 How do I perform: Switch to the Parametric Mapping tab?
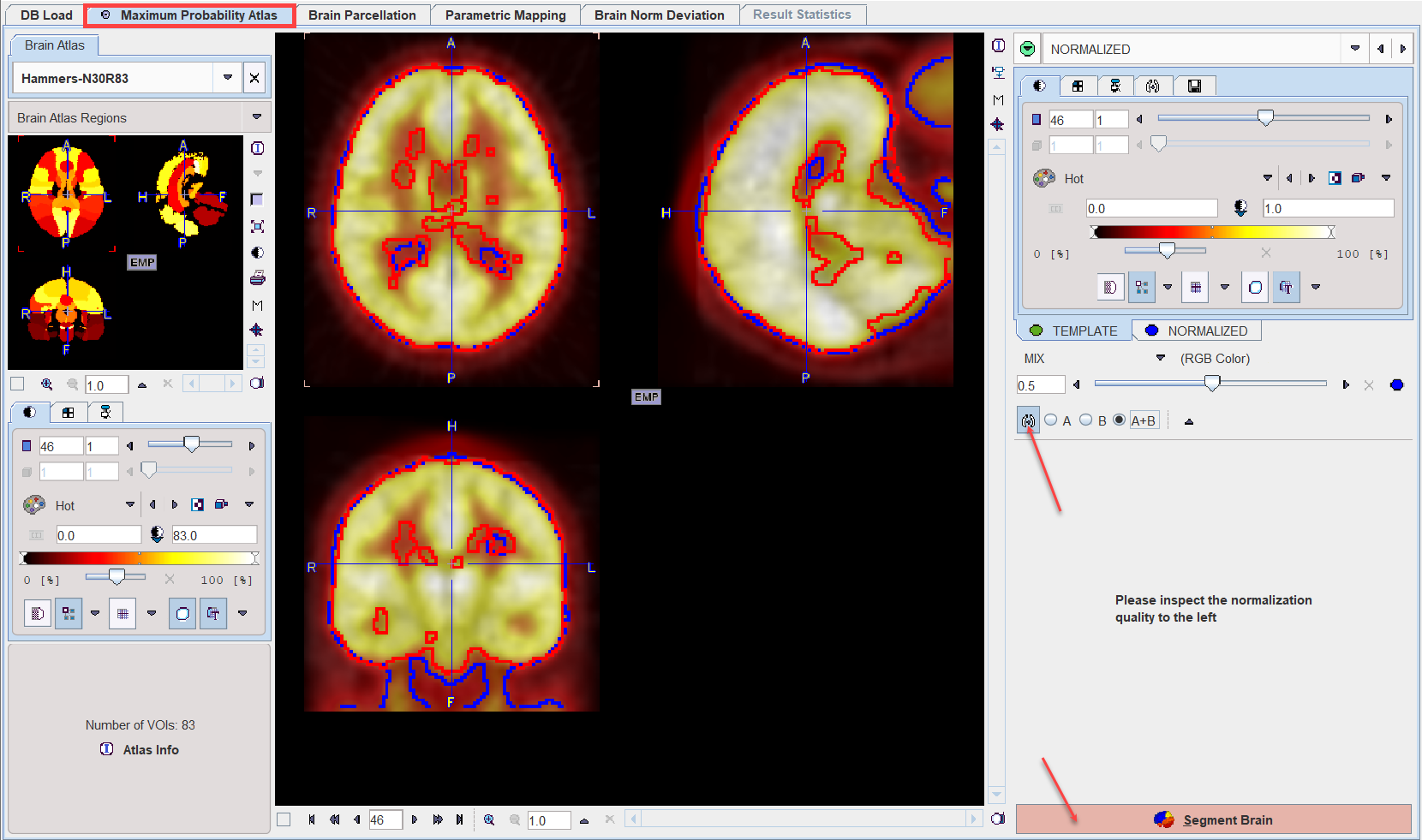click(x=505, y=15)
